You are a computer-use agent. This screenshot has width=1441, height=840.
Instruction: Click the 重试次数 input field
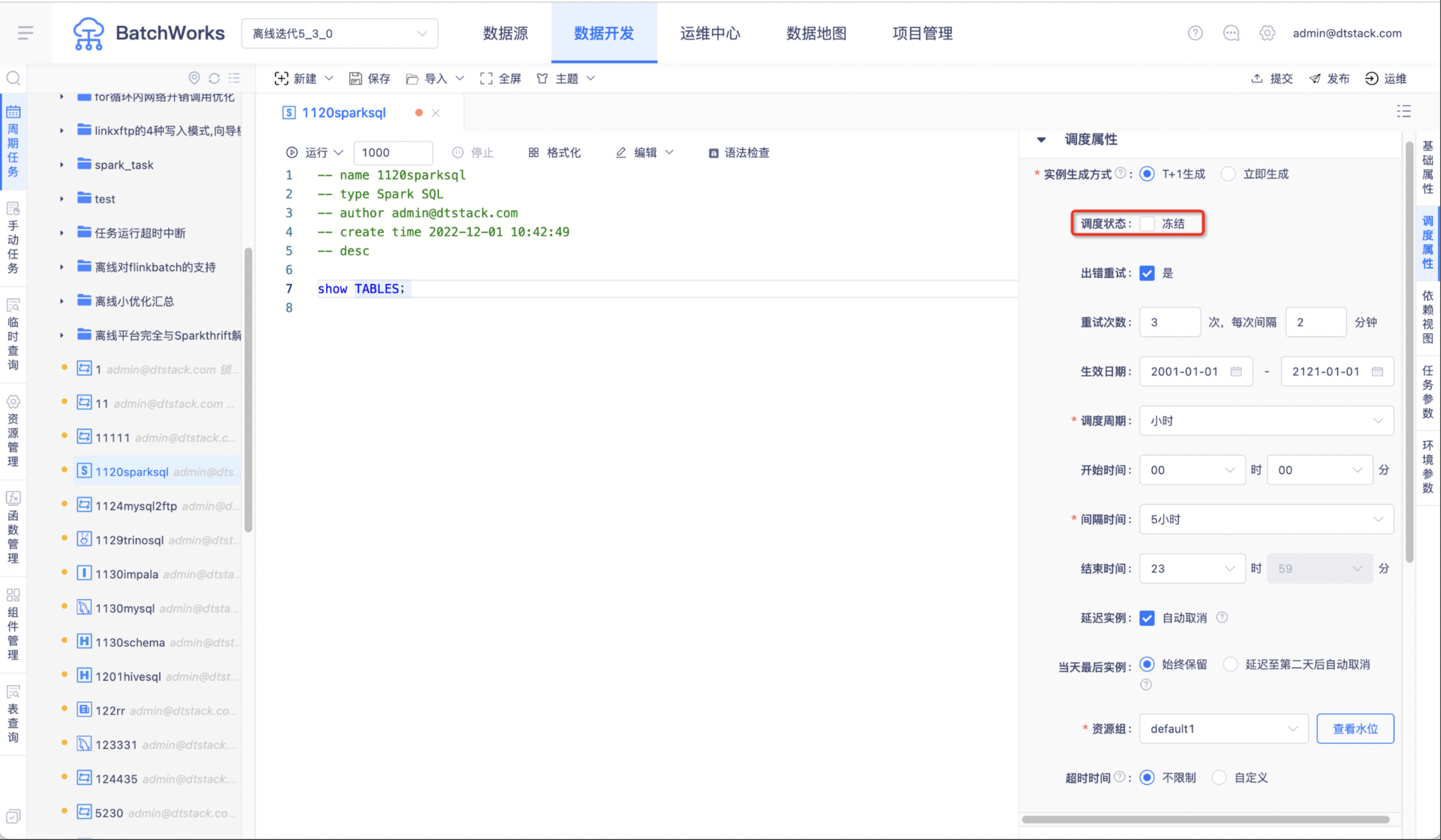(x=1170, y=322)
